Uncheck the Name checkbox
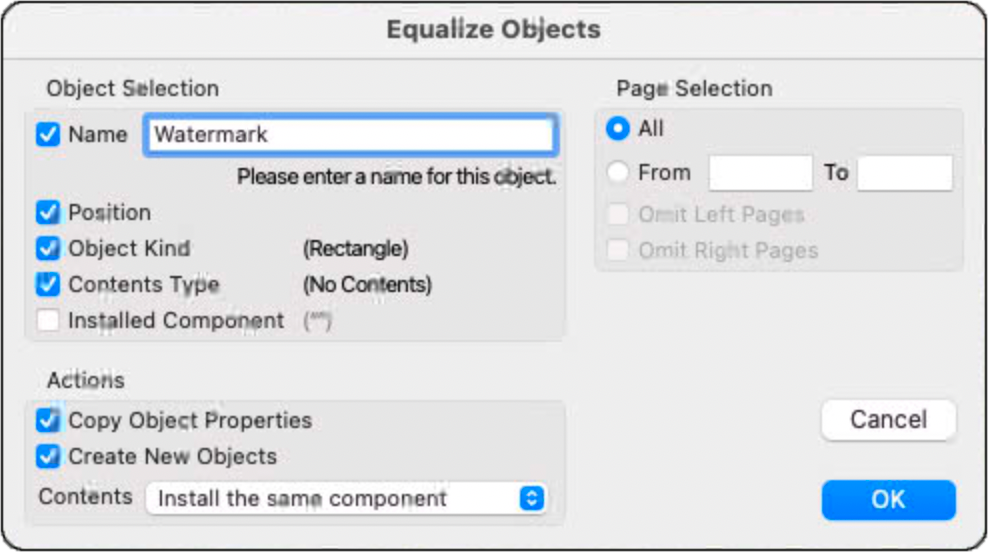992x552 pixels. click(48, 134)
